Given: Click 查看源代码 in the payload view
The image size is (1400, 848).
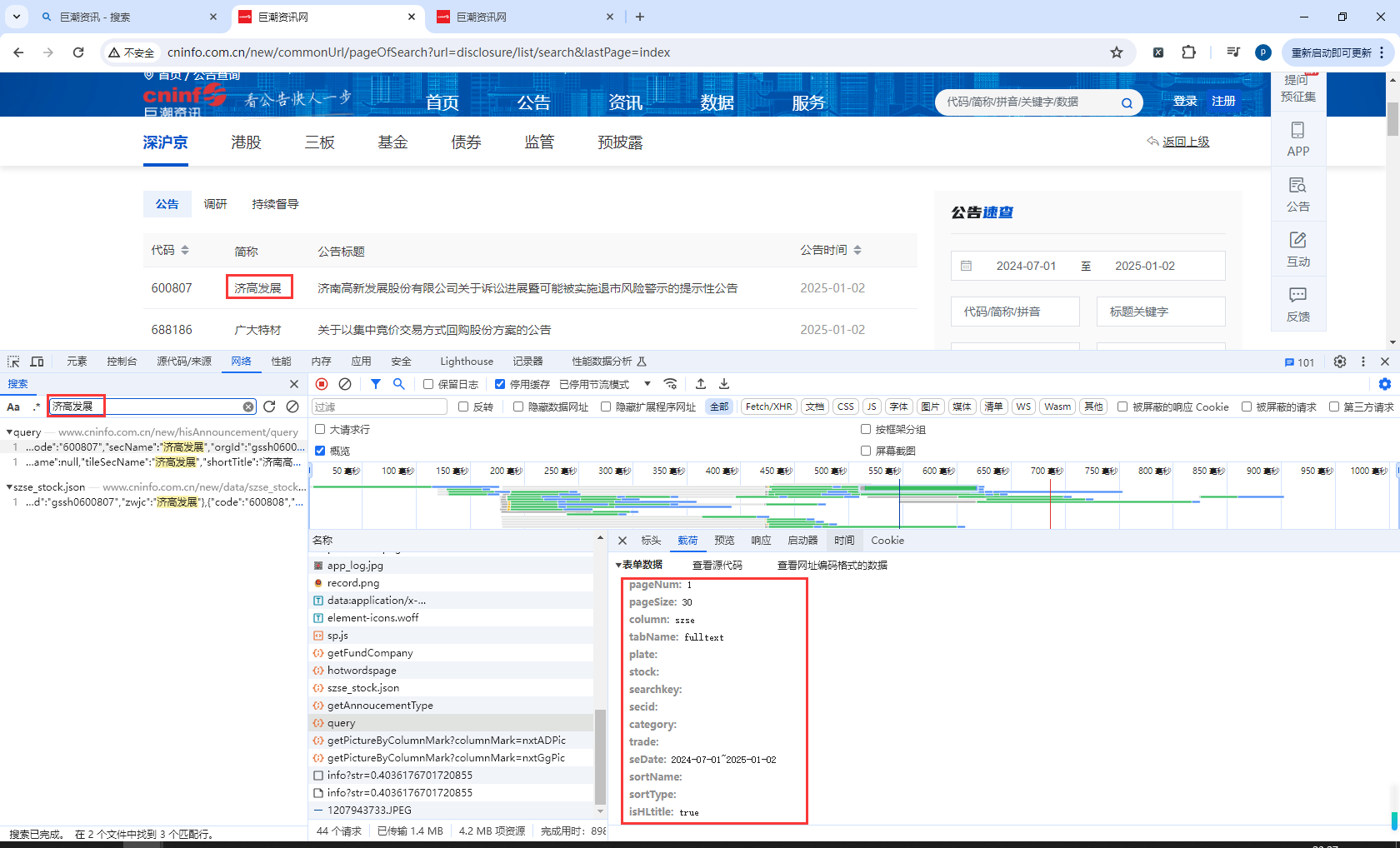Looking at the screenshot, I should point(717,565).
